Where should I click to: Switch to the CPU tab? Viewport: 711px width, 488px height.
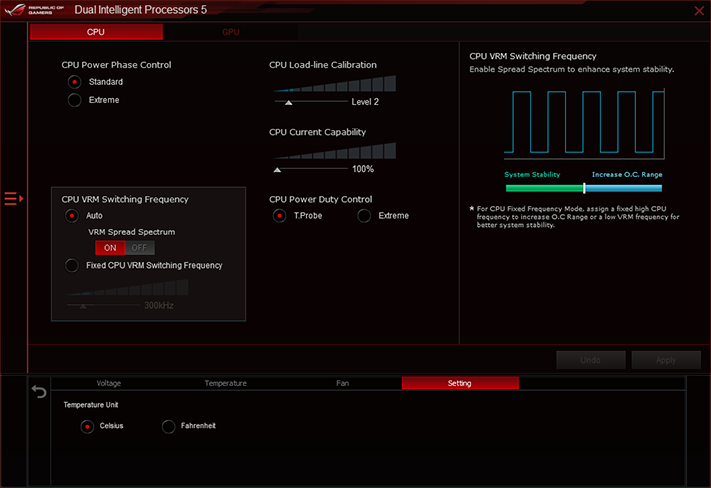pos(96,32)
